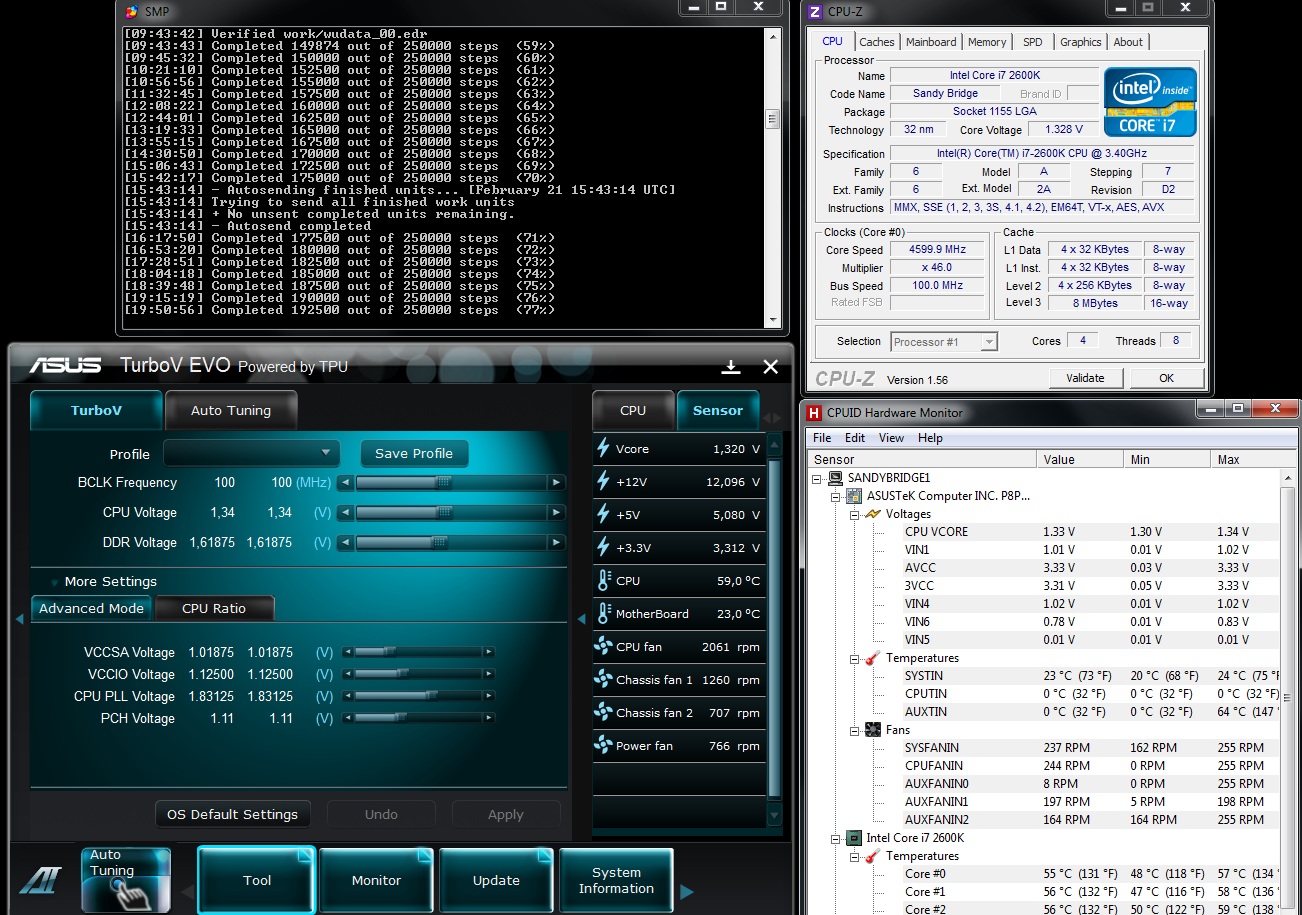Screen dimensions: 1302x915
Task: Switch to the CPU sensor panel tab
Action: point(633,410)
